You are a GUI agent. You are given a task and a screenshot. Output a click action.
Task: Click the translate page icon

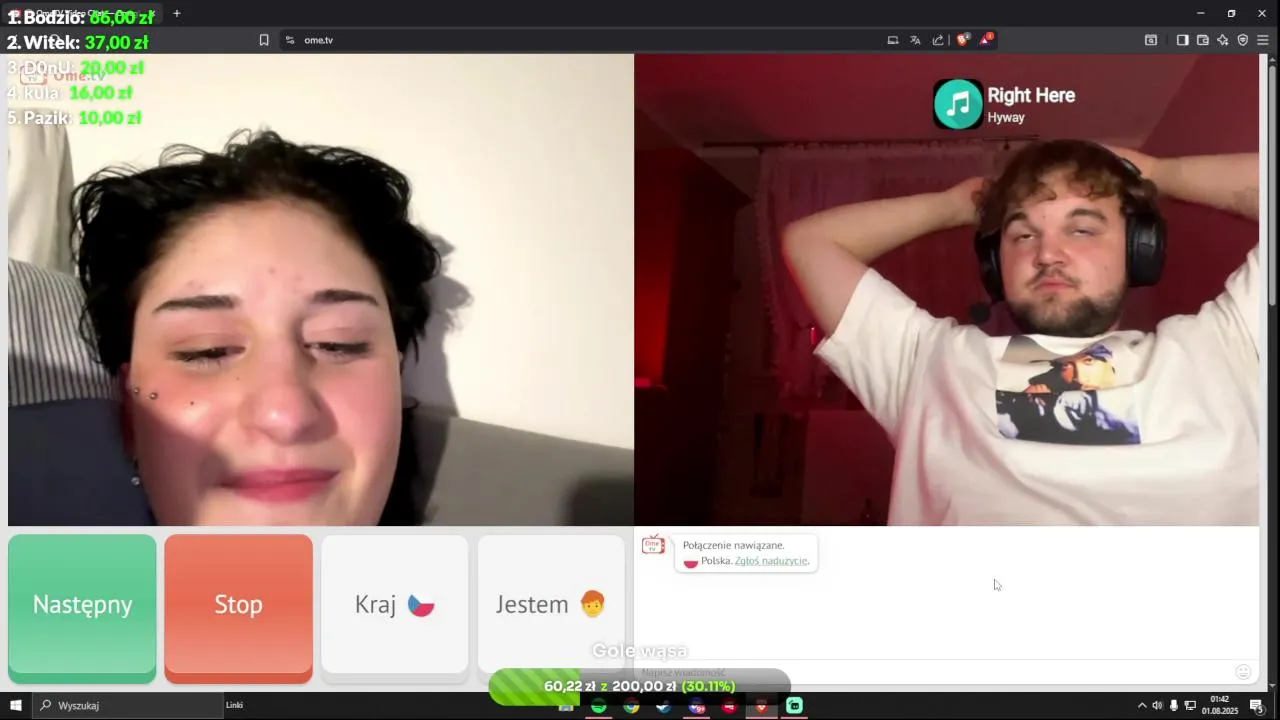915,40
